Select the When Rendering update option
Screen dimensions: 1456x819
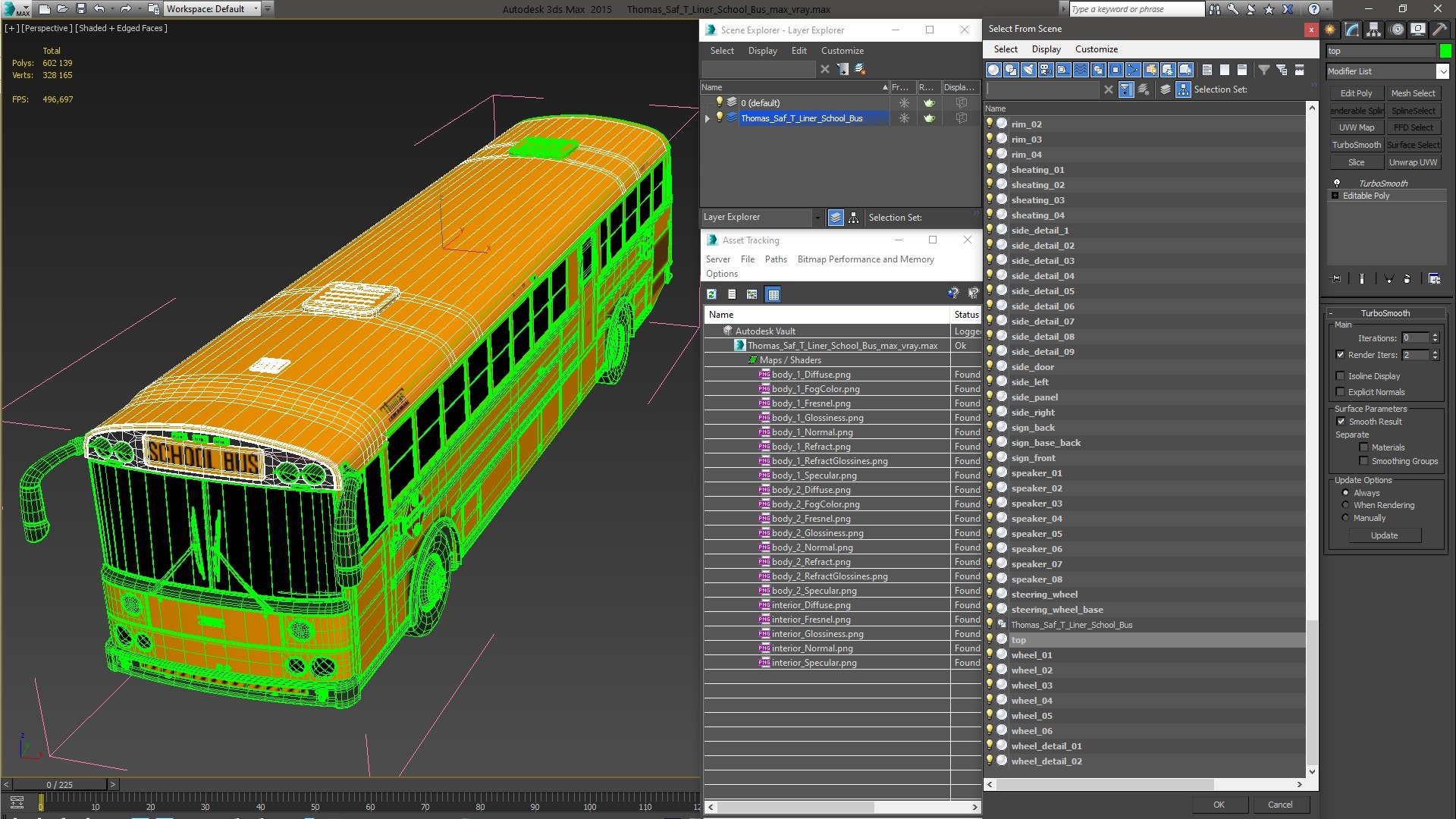tap(1345, 505)
